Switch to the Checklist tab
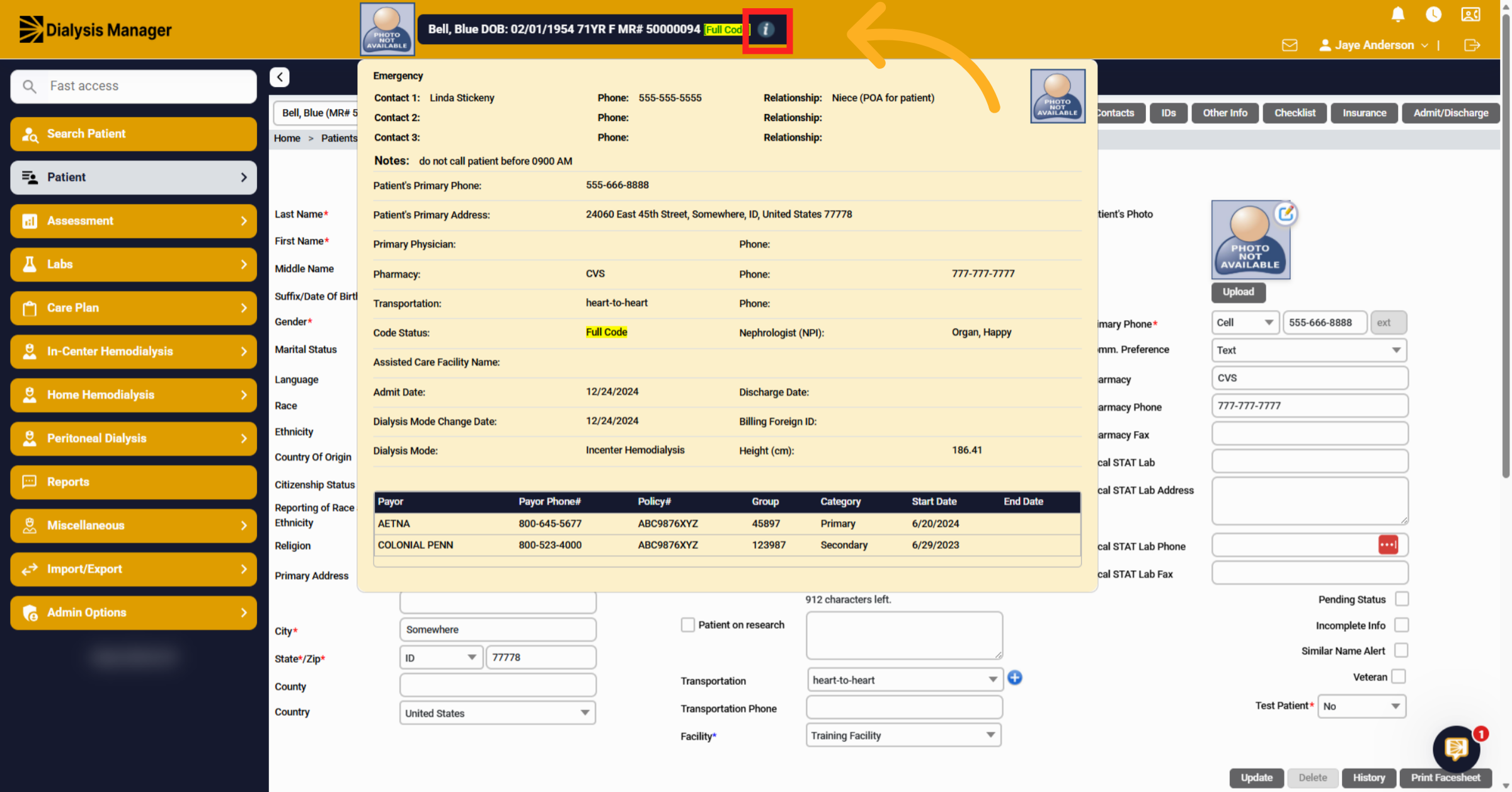Image resolution: width=1512 pixels, height=792 pixels. [x=1295, y=113]
